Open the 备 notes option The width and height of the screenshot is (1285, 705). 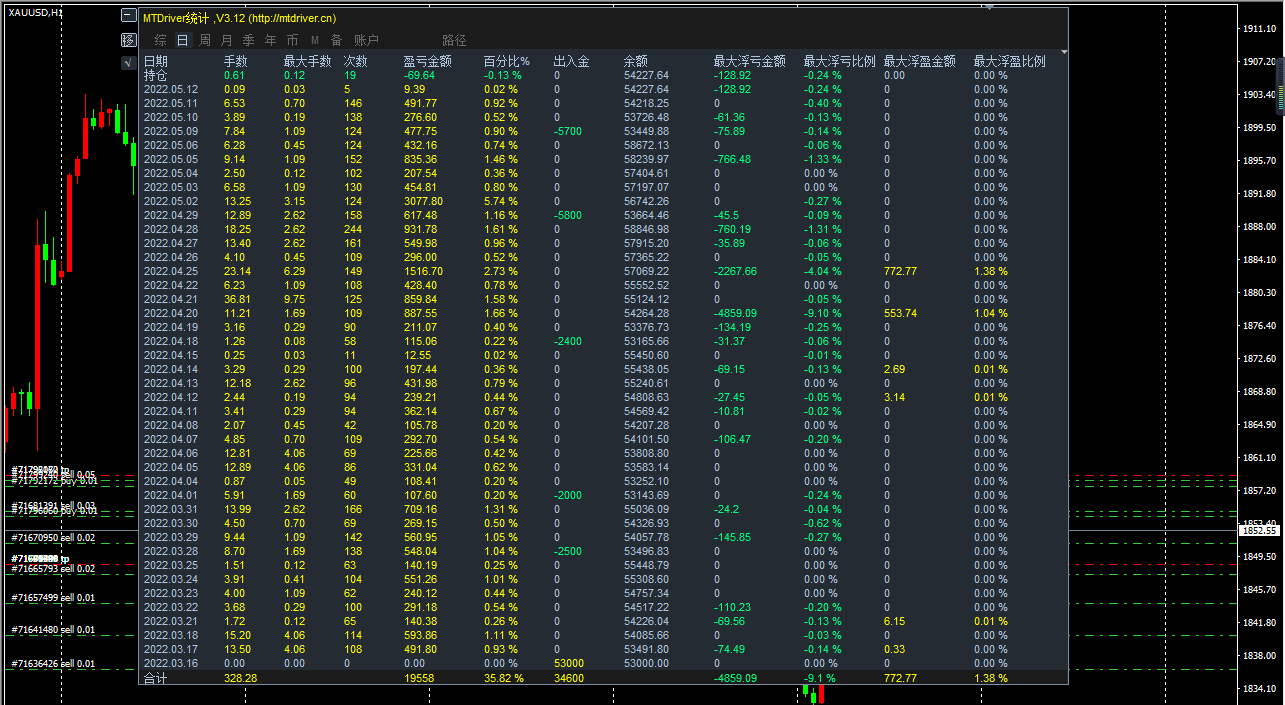pyautogui.click(x=335, y=40)
